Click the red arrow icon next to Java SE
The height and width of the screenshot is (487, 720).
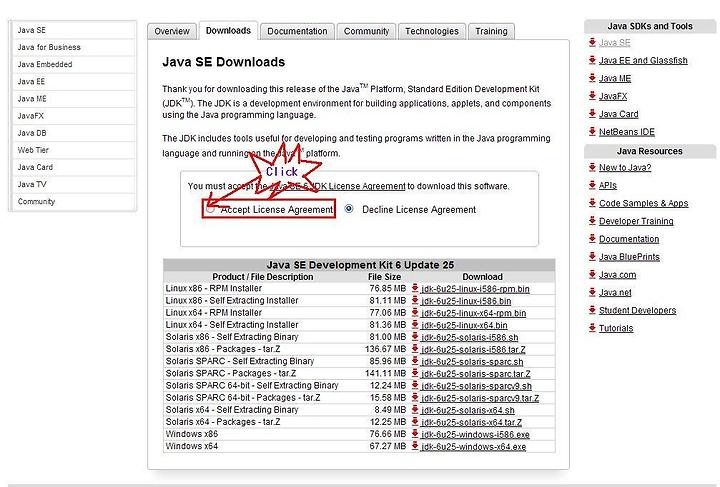coord(592,42)
